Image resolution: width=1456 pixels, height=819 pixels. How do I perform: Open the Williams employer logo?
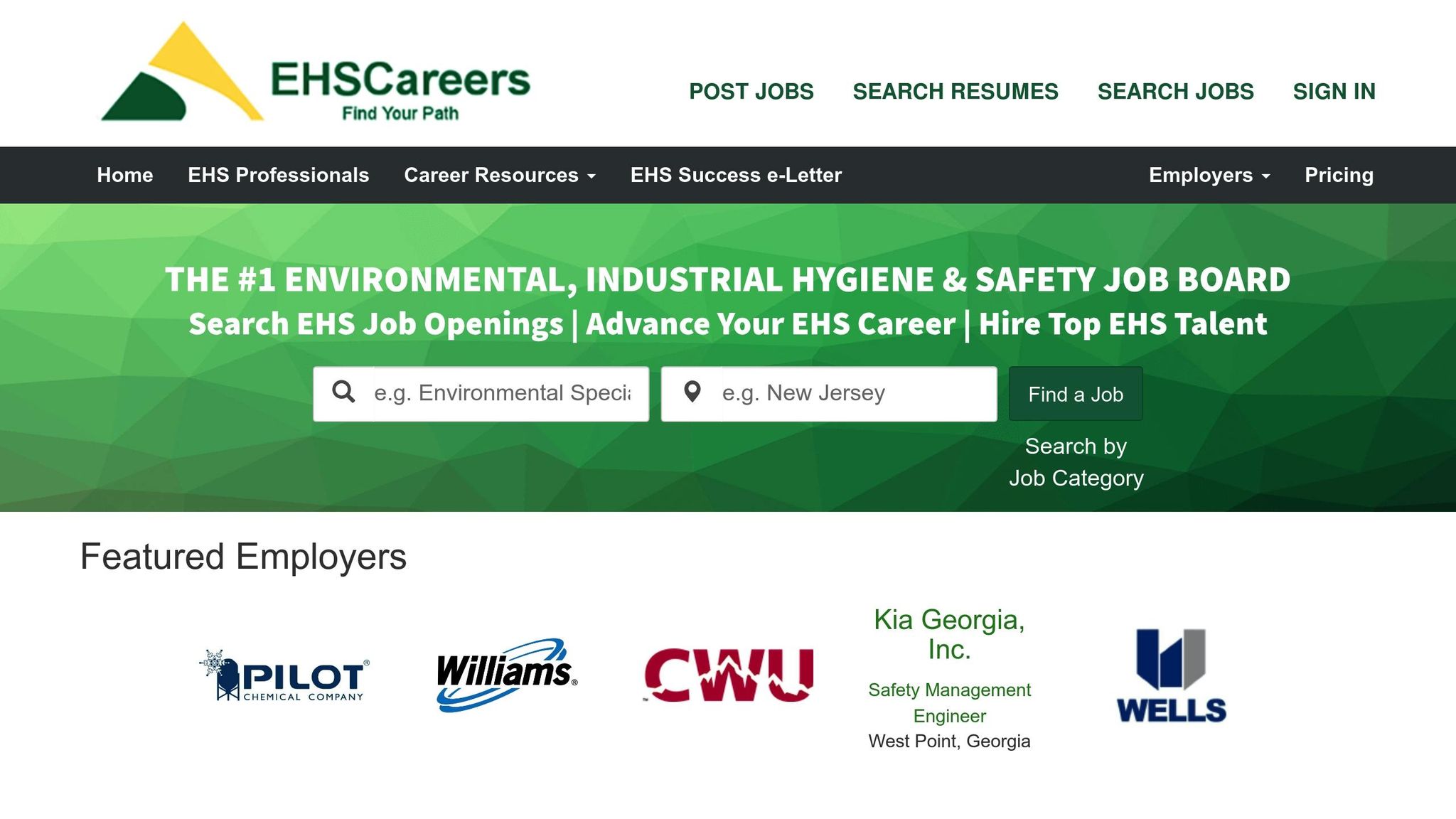[506, 674]
